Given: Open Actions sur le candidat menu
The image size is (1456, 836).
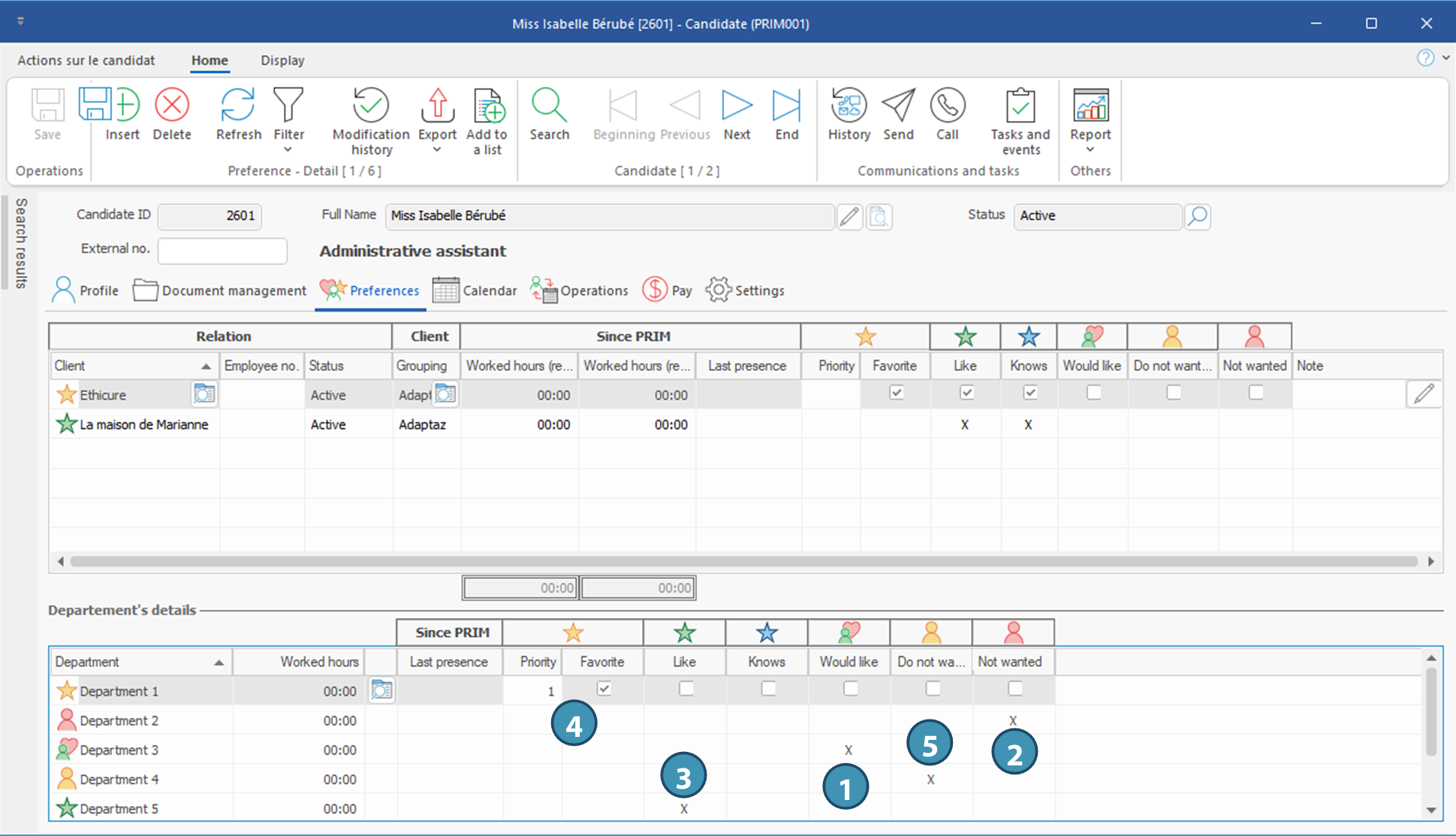Looking at the screenshot, I should (86, 60).
